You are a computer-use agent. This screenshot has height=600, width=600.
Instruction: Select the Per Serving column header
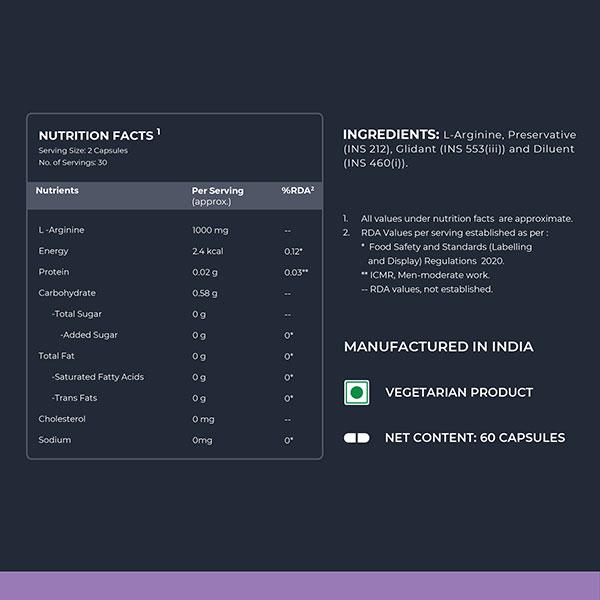tap(217, 190)
